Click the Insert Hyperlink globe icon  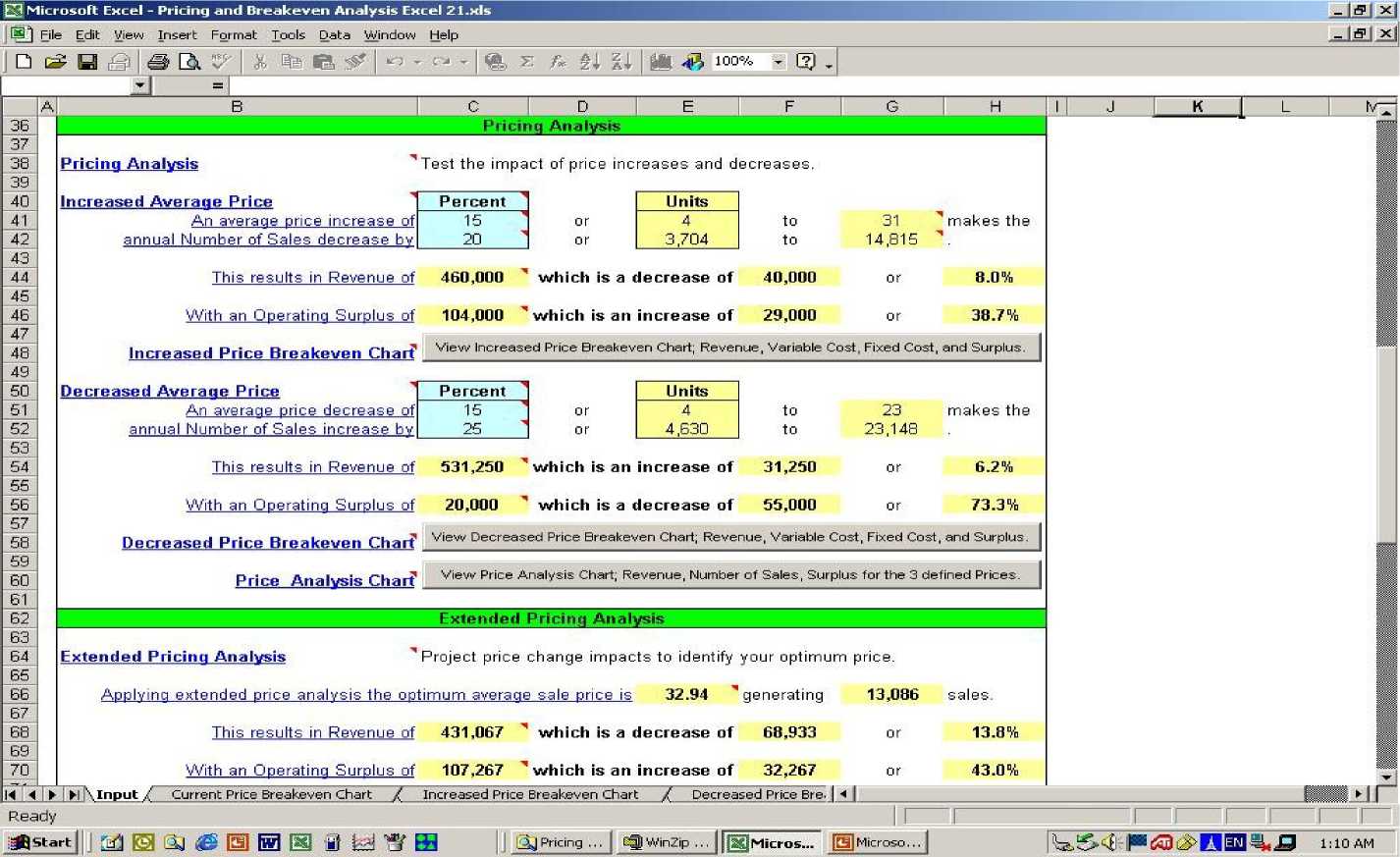pyautogui.click(x=496, y=62)
